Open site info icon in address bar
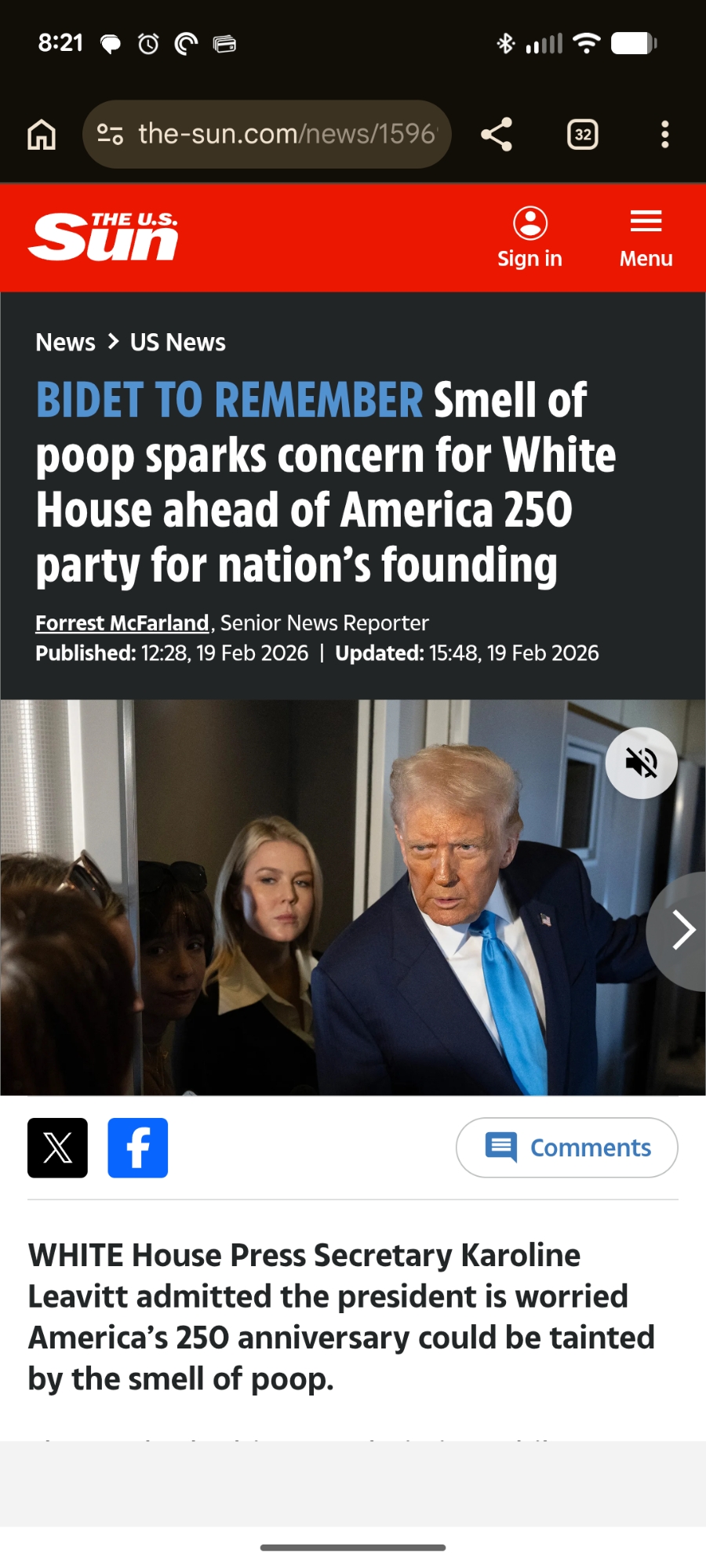Screen dimensions: 706x1568 (110, 134)
